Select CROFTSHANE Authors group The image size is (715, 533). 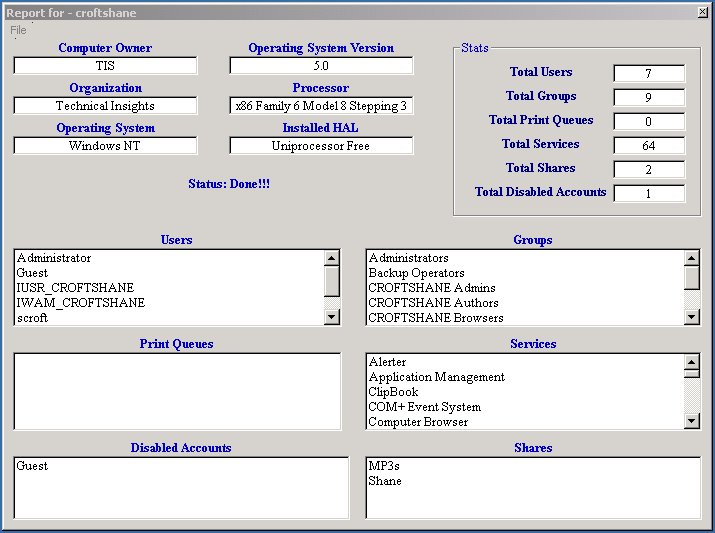[433, 303]
